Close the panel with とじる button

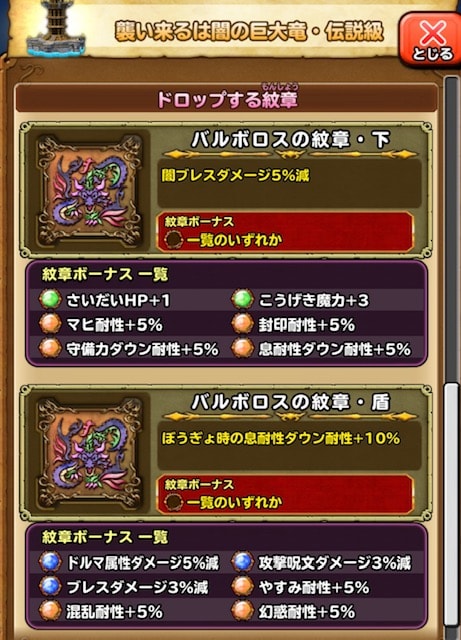coord(430,40)
